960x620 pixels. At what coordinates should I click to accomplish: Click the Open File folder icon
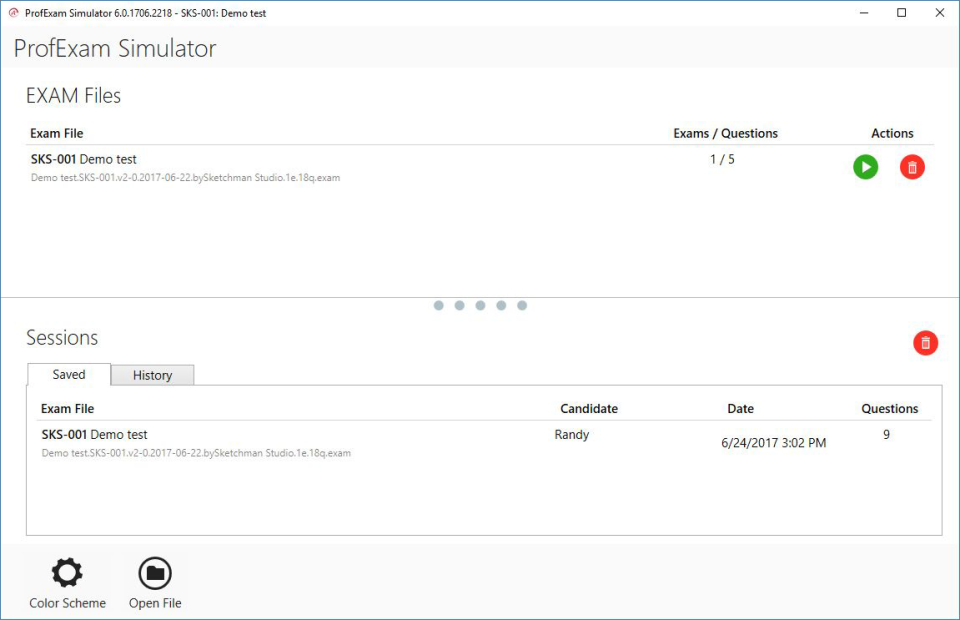pos(155,572)
